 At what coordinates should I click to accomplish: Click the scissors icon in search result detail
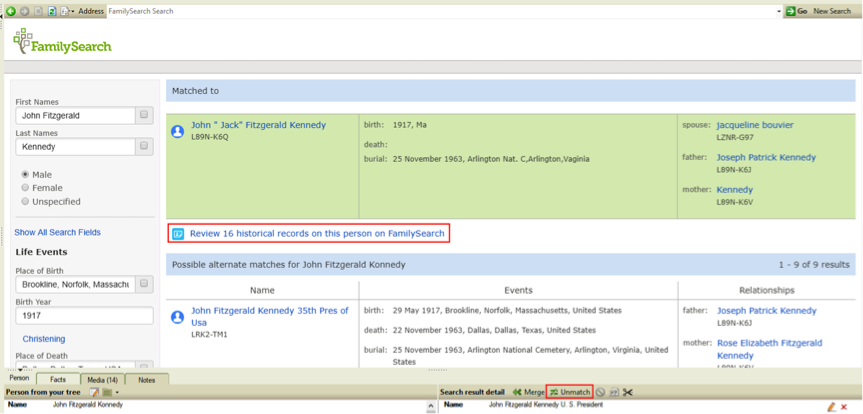click(629, 392)
